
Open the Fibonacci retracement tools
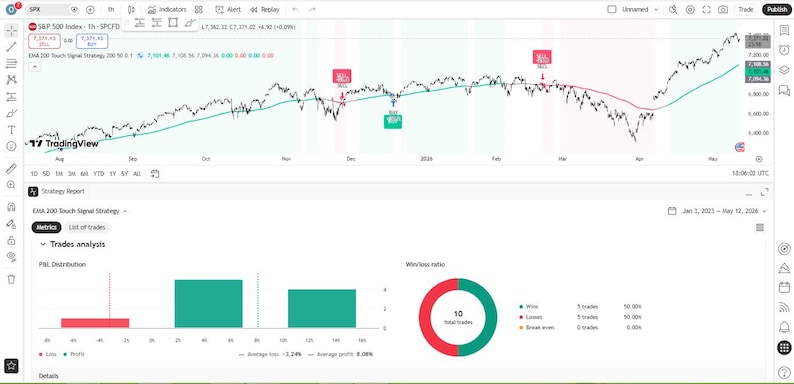[11, 64]
